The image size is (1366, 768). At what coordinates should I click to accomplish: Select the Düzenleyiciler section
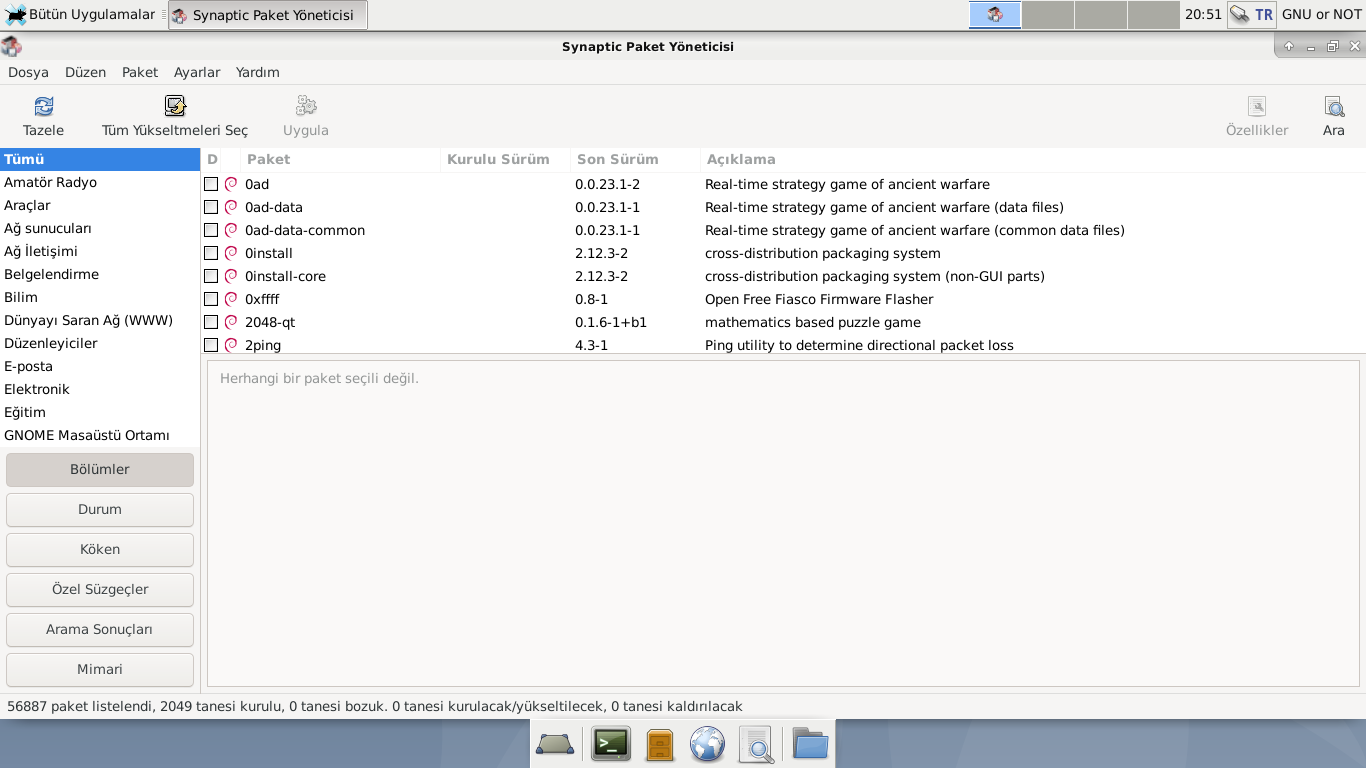(x=100, y=343)
